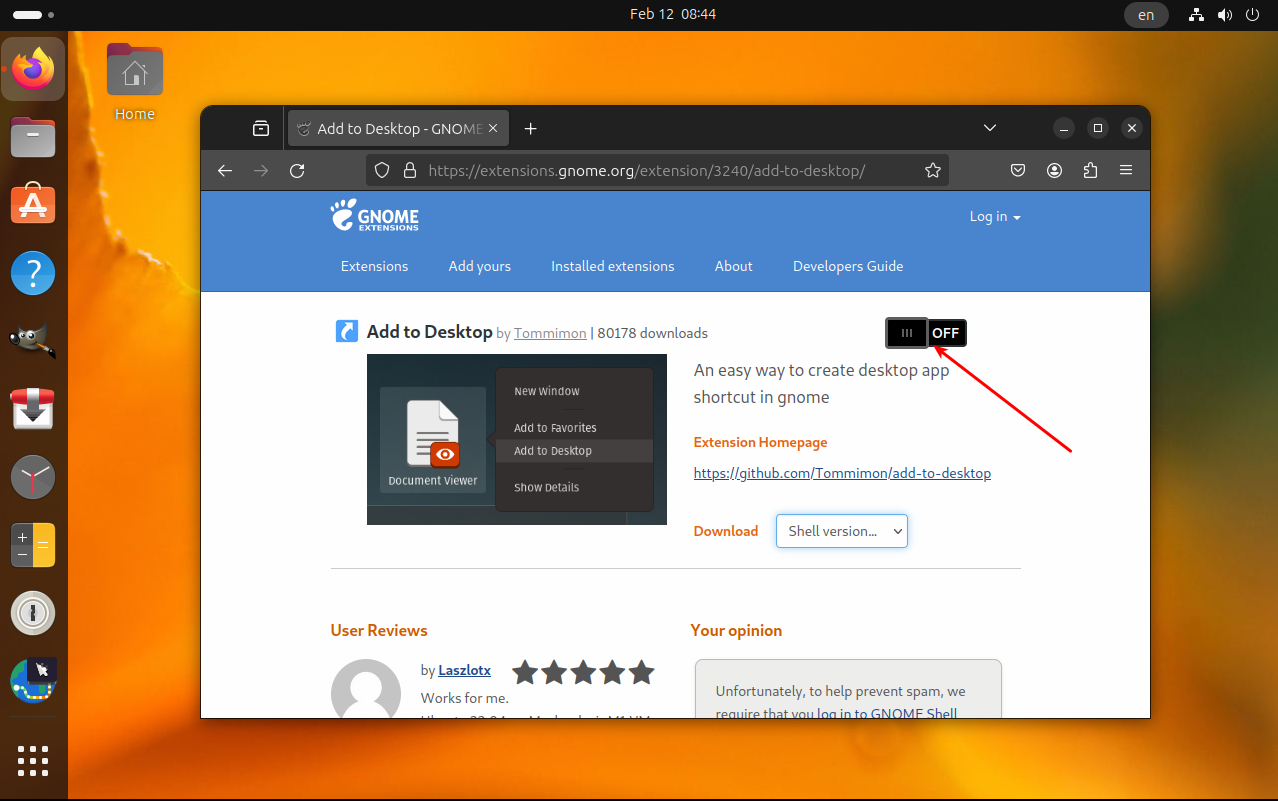Open the Firefox application menu icon
Image resolution: width=1278 pixels, height=801 pixels.
(x=1126, y=170)
